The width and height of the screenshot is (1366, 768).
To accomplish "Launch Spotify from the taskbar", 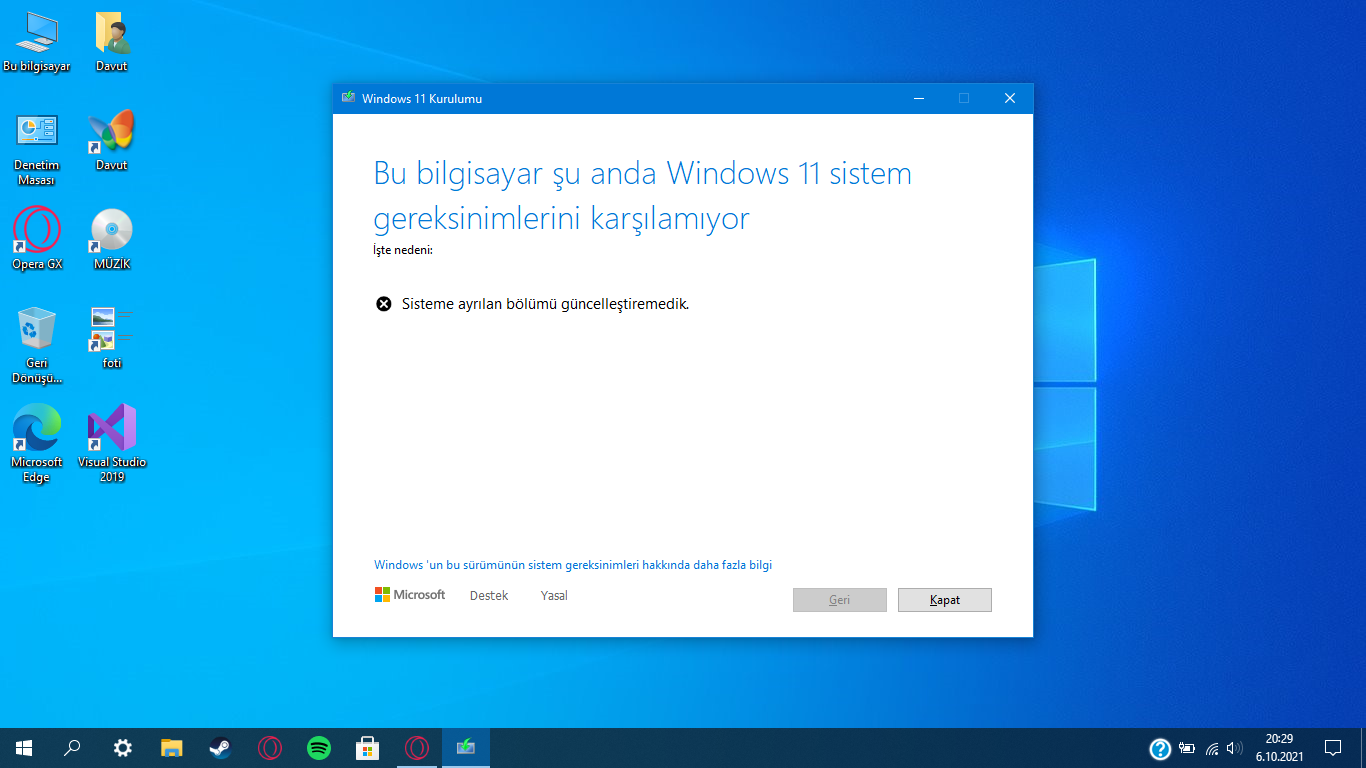I will click(x=319, y=748).
